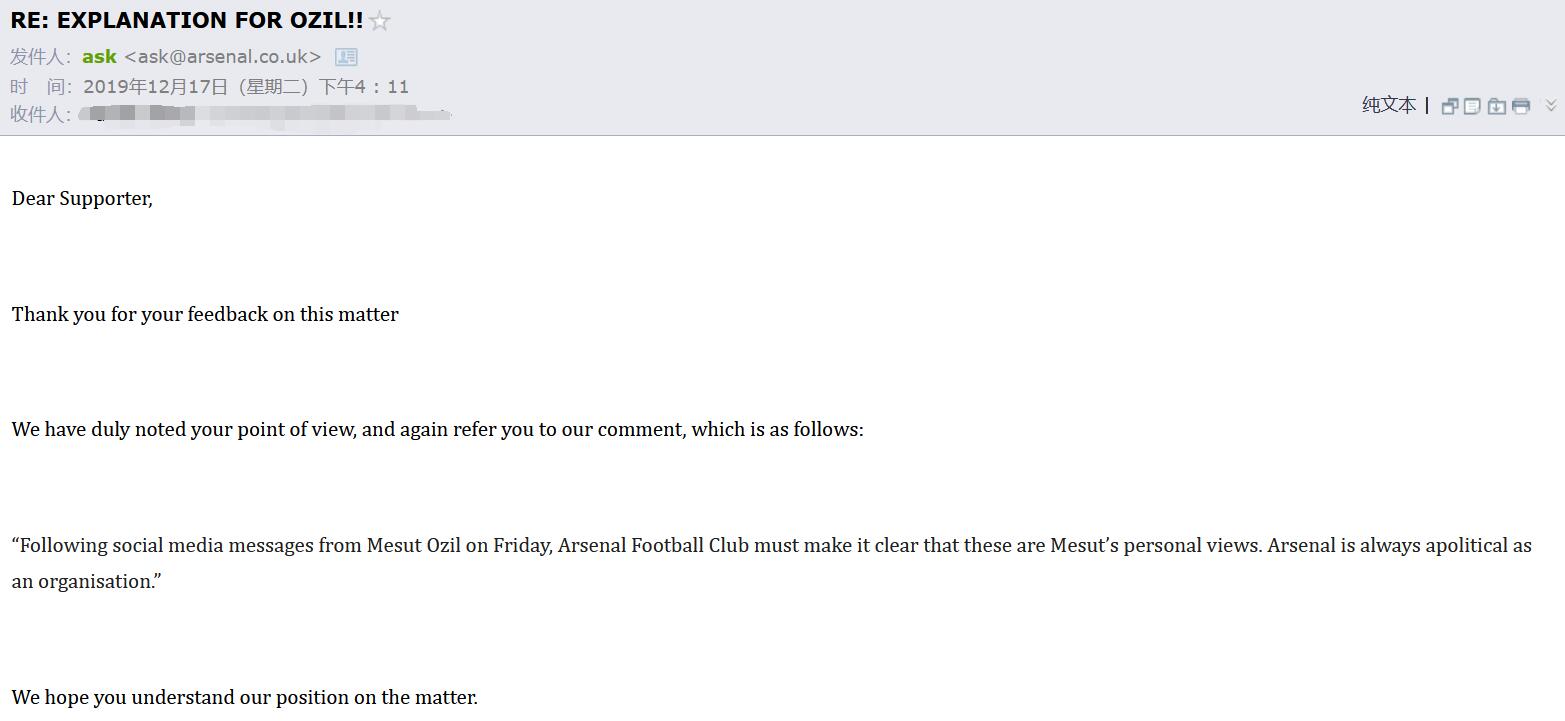Click 'We have duly noted' paragraph
This screenshot has height=721, width=1565.
pos(438,429)
